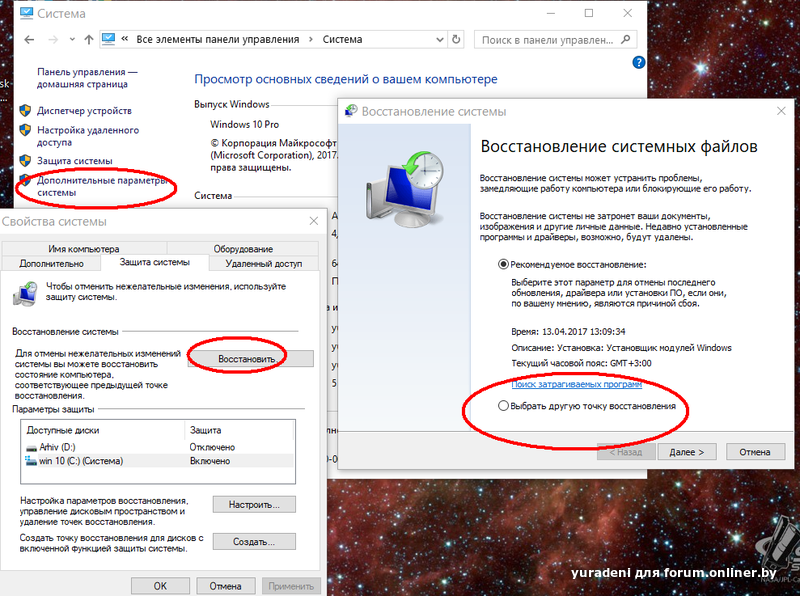Click the Система window title icon
The image size is (800, 596).
(x=26, y=13)
